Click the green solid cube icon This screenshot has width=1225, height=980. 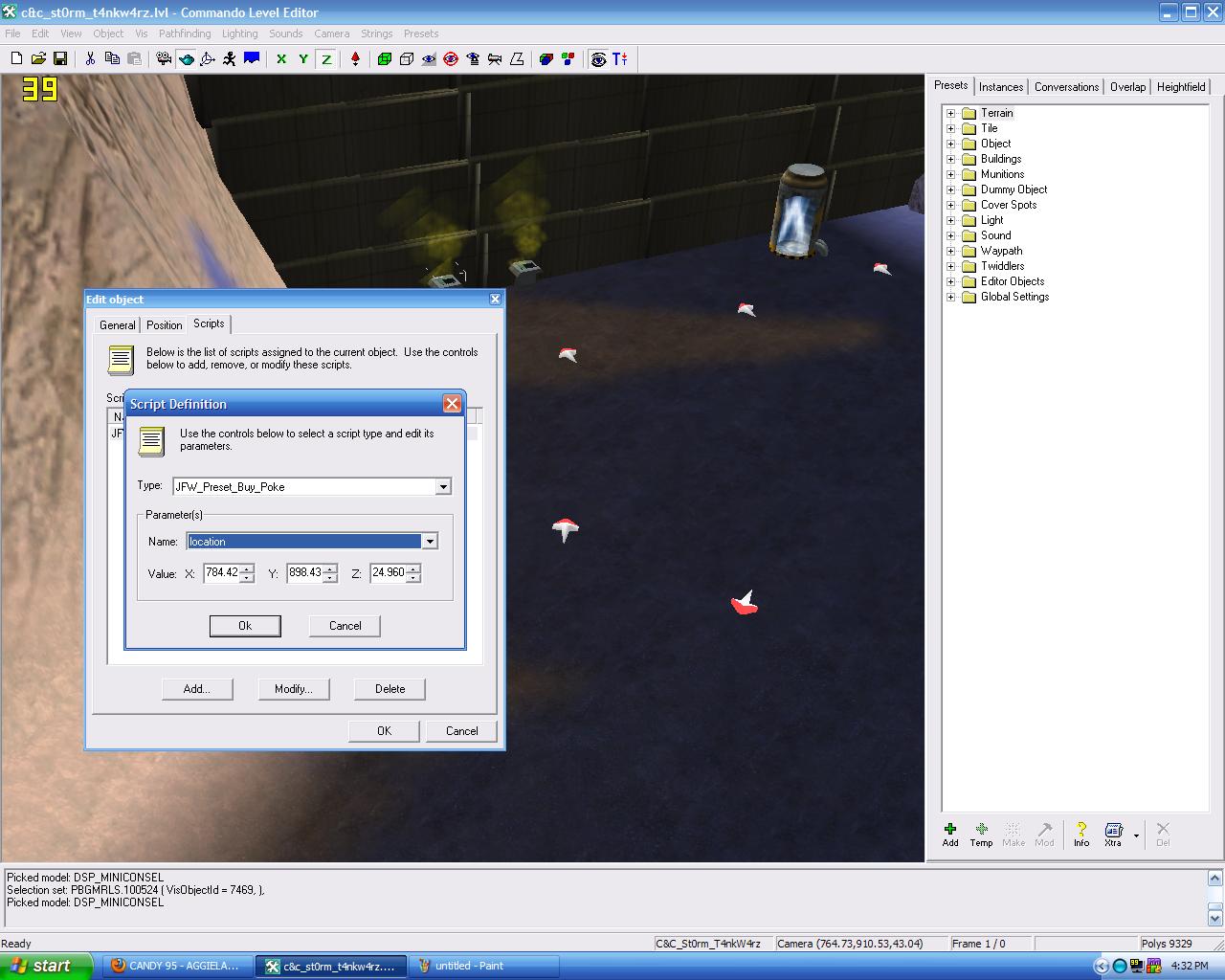click(x=385, y=59)
